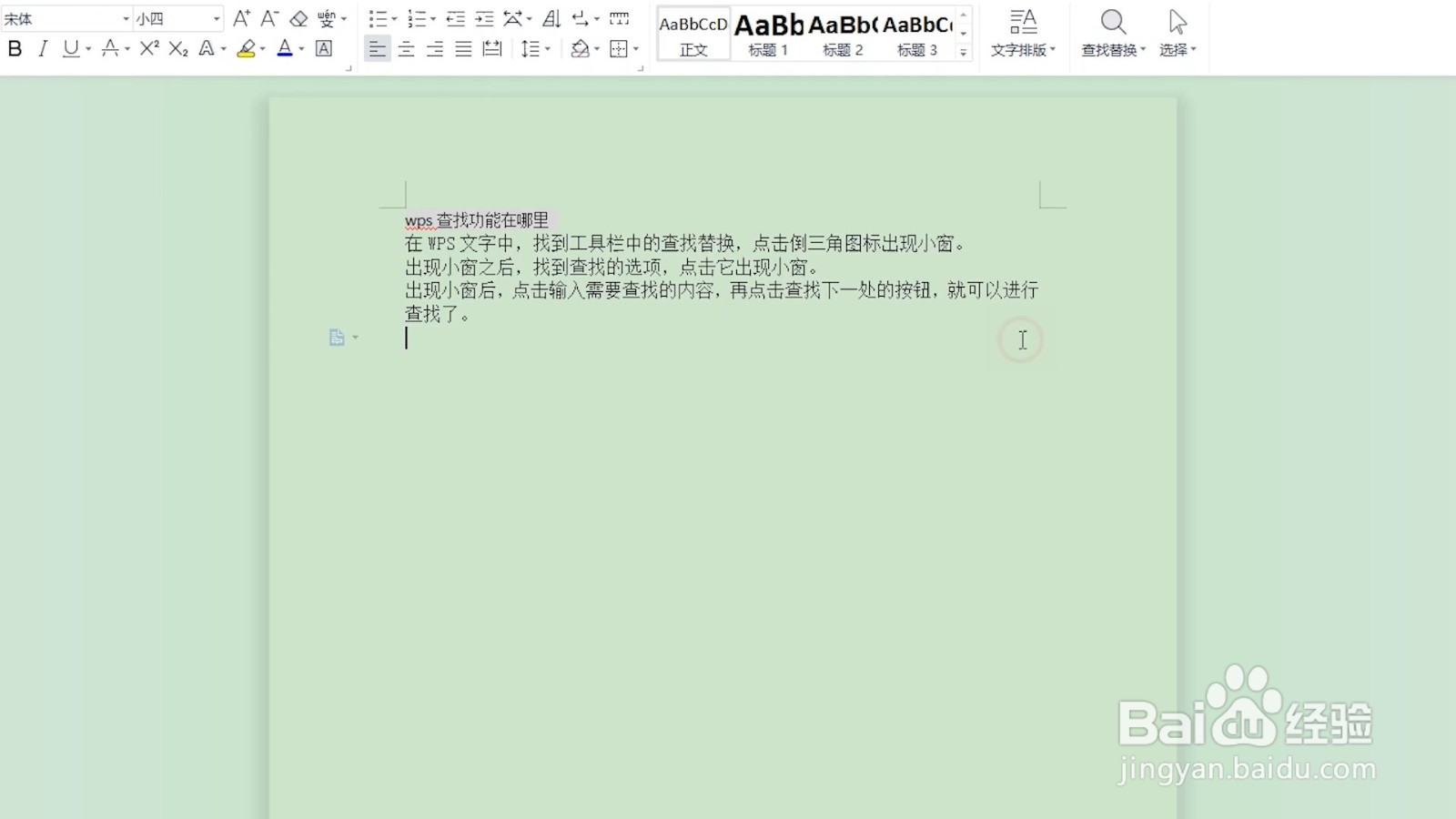The width and height of the screenshot is (1456, 819).
Task: Increase font size with A+ icon
Action: click(x=241, y=18)
